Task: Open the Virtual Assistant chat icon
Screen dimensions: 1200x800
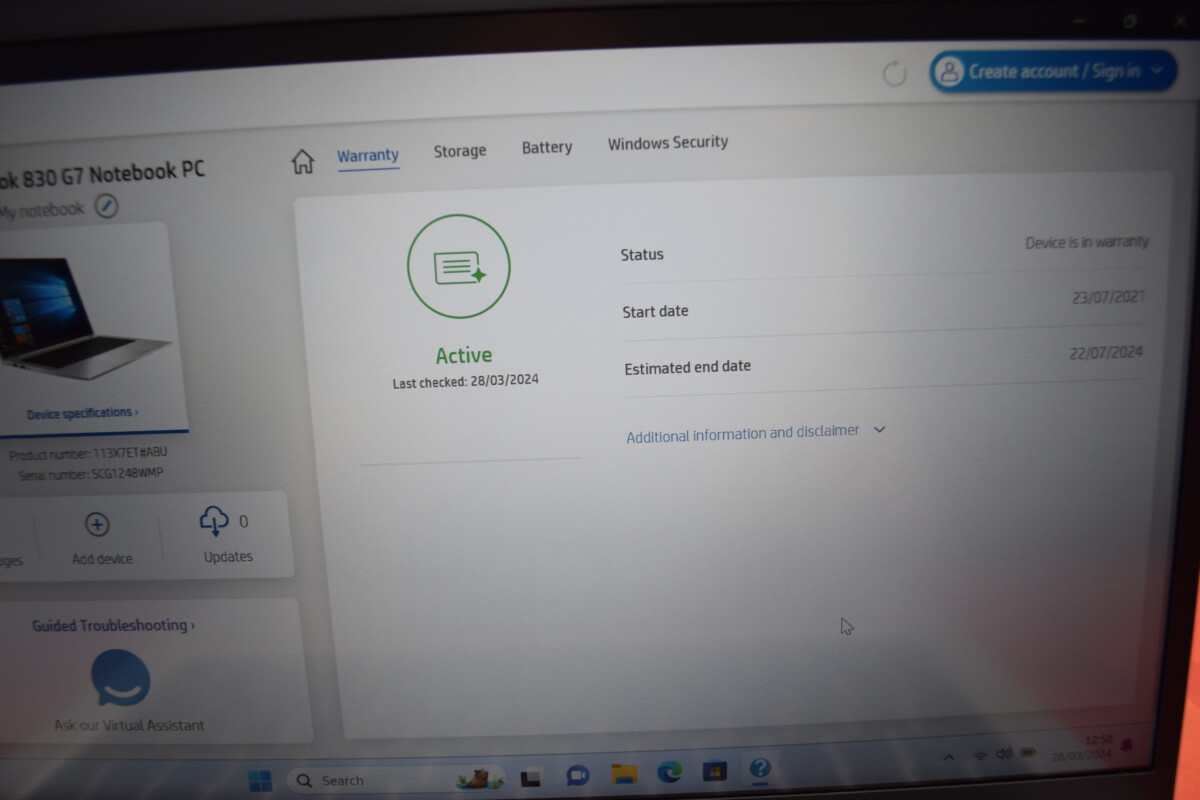Action: 121,678
